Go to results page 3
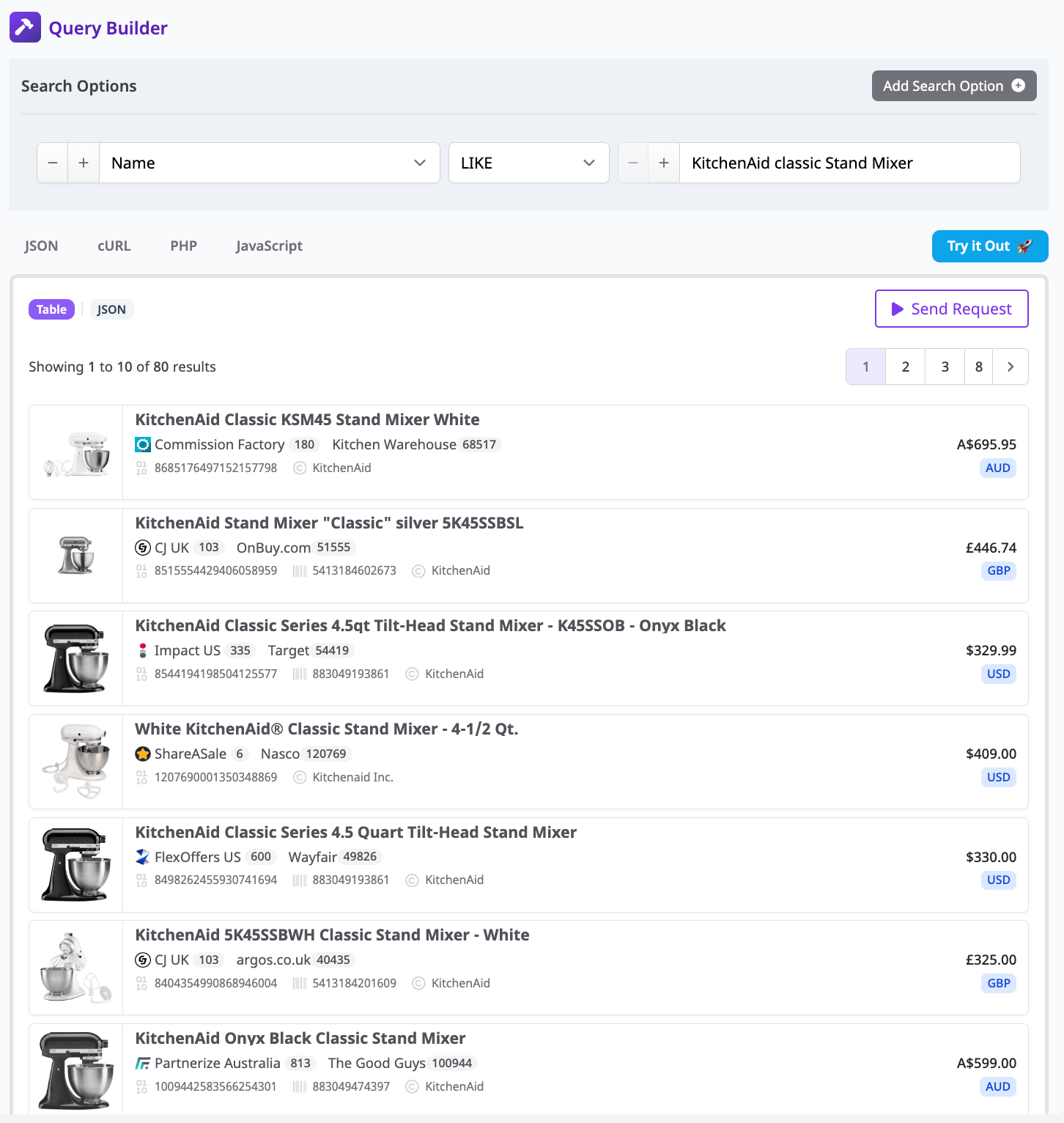The width and height of the screenshot is (1064, 1123). click(x=945, y=367)
